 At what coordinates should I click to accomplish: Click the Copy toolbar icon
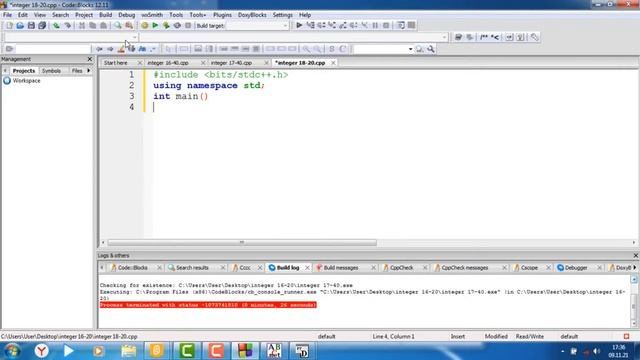coord(93,25)
